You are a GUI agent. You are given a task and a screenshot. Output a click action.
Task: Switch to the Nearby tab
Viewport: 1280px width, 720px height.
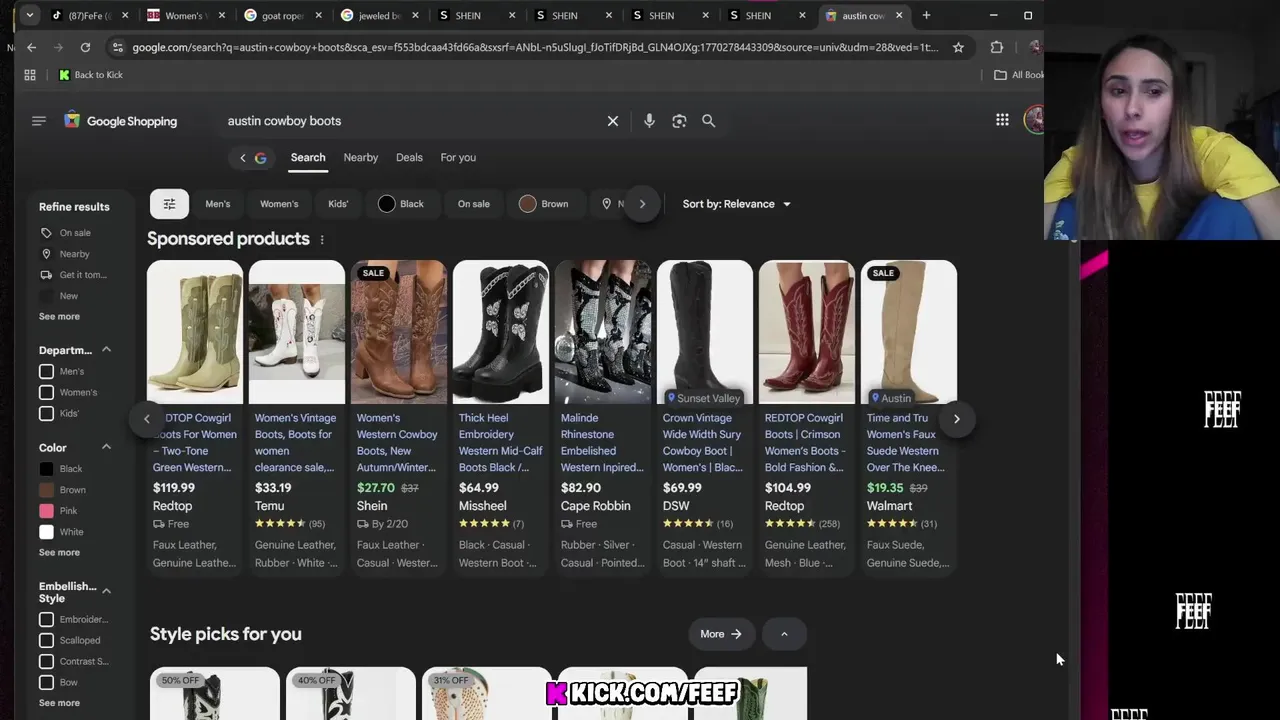tap(361, 158)
